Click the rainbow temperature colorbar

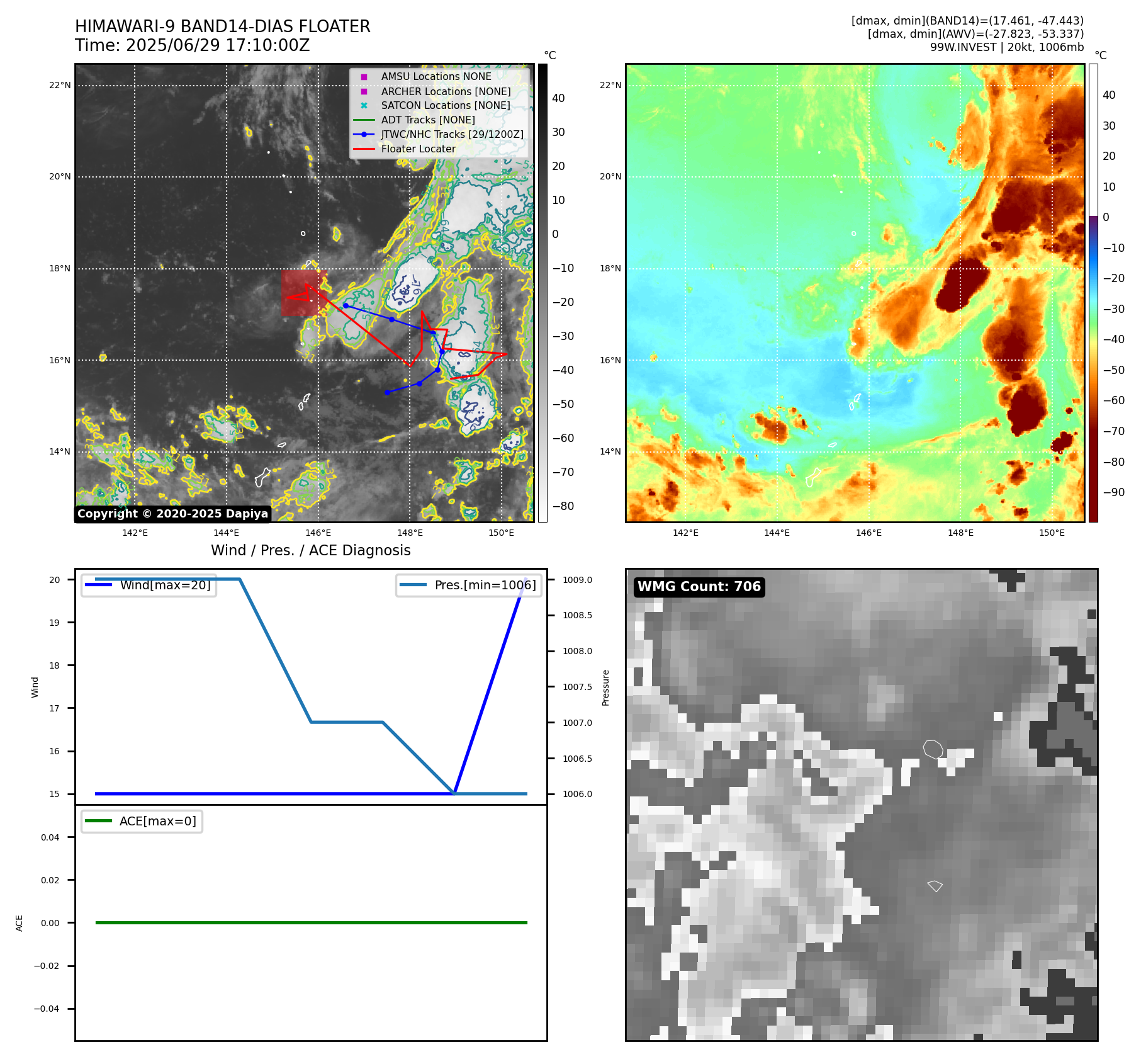coord(1093,293)
